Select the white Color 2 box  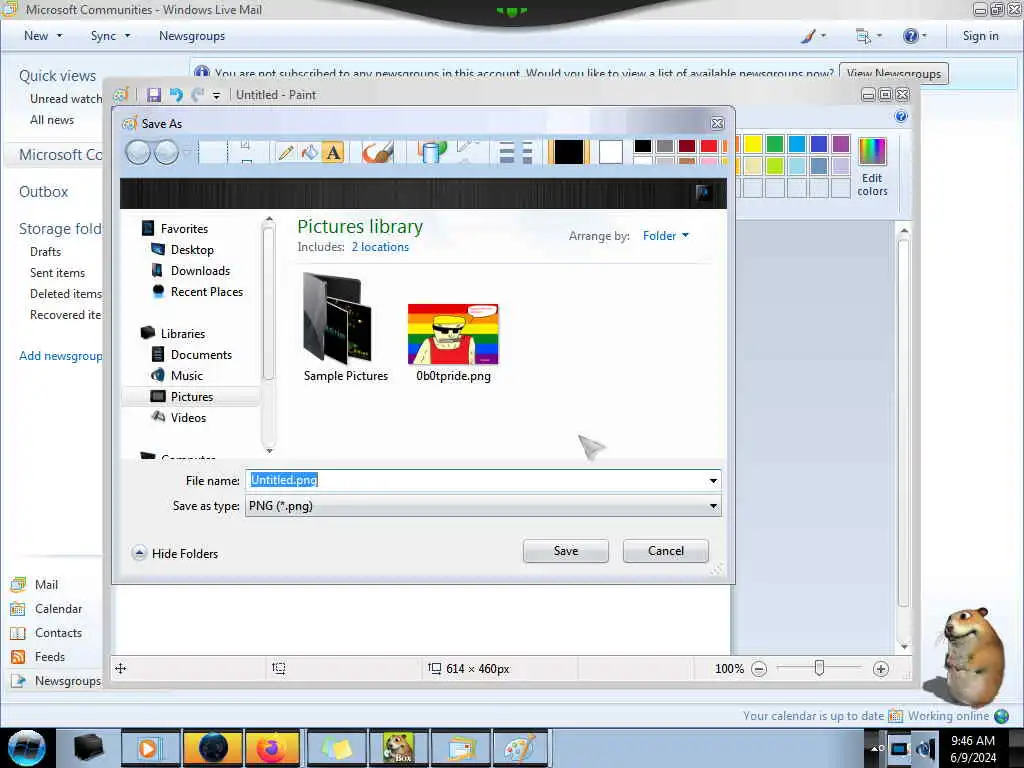611,152
